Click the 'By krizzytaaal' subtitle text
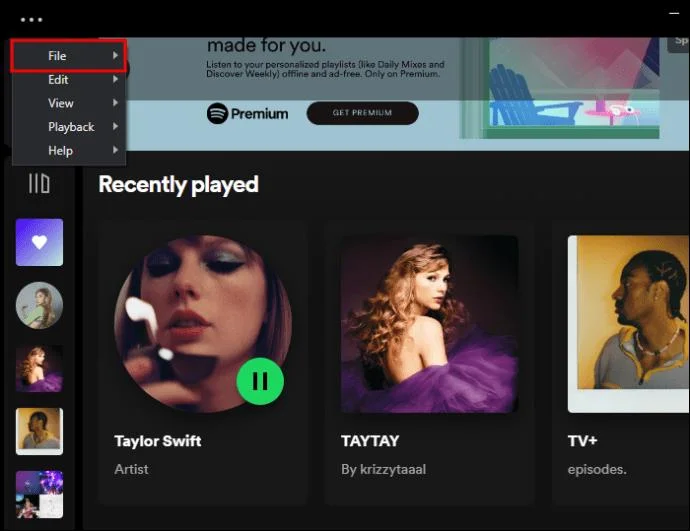The width and height of the screenshot is (690, 531). 383,469
